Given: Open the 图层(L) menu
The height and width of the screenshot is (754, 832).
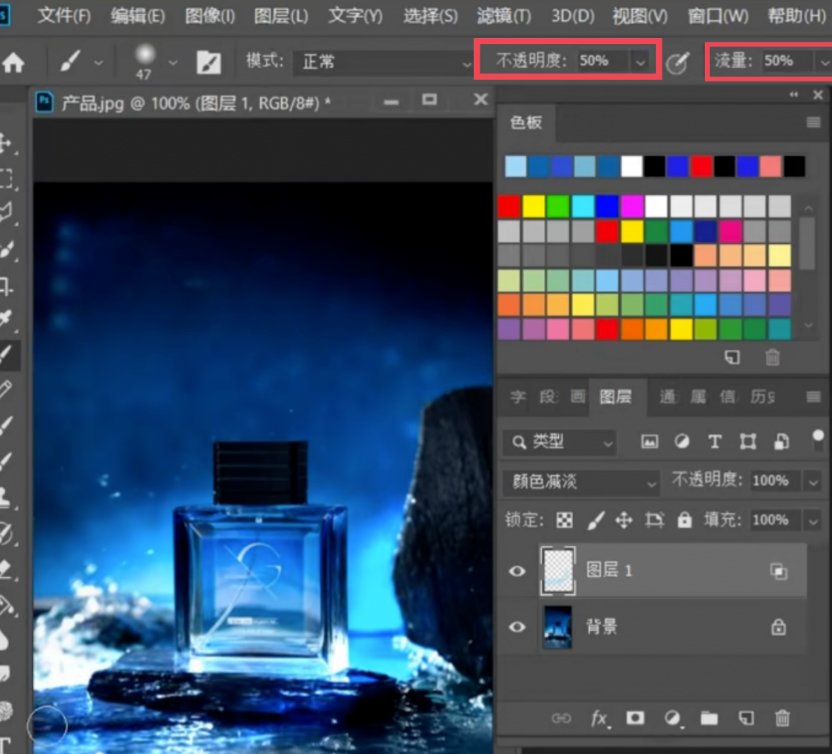Looking at the screenshot, I should click(281, 15).
